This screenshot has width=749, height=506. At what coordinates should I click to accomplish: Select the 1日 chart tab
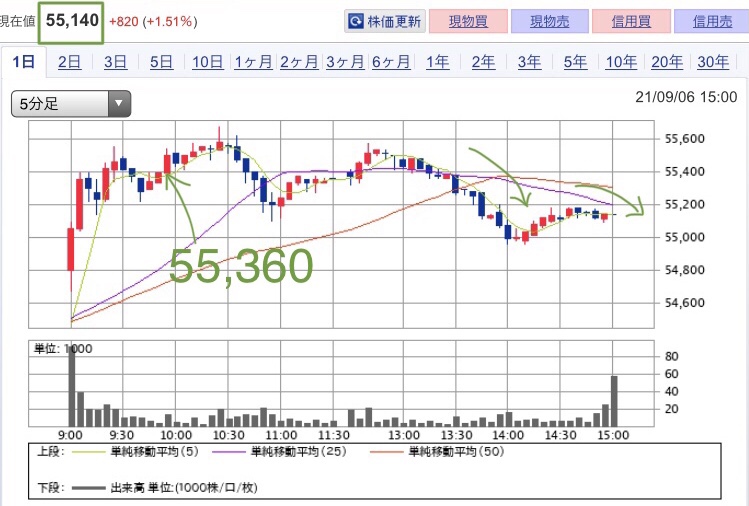click(23, 62)
